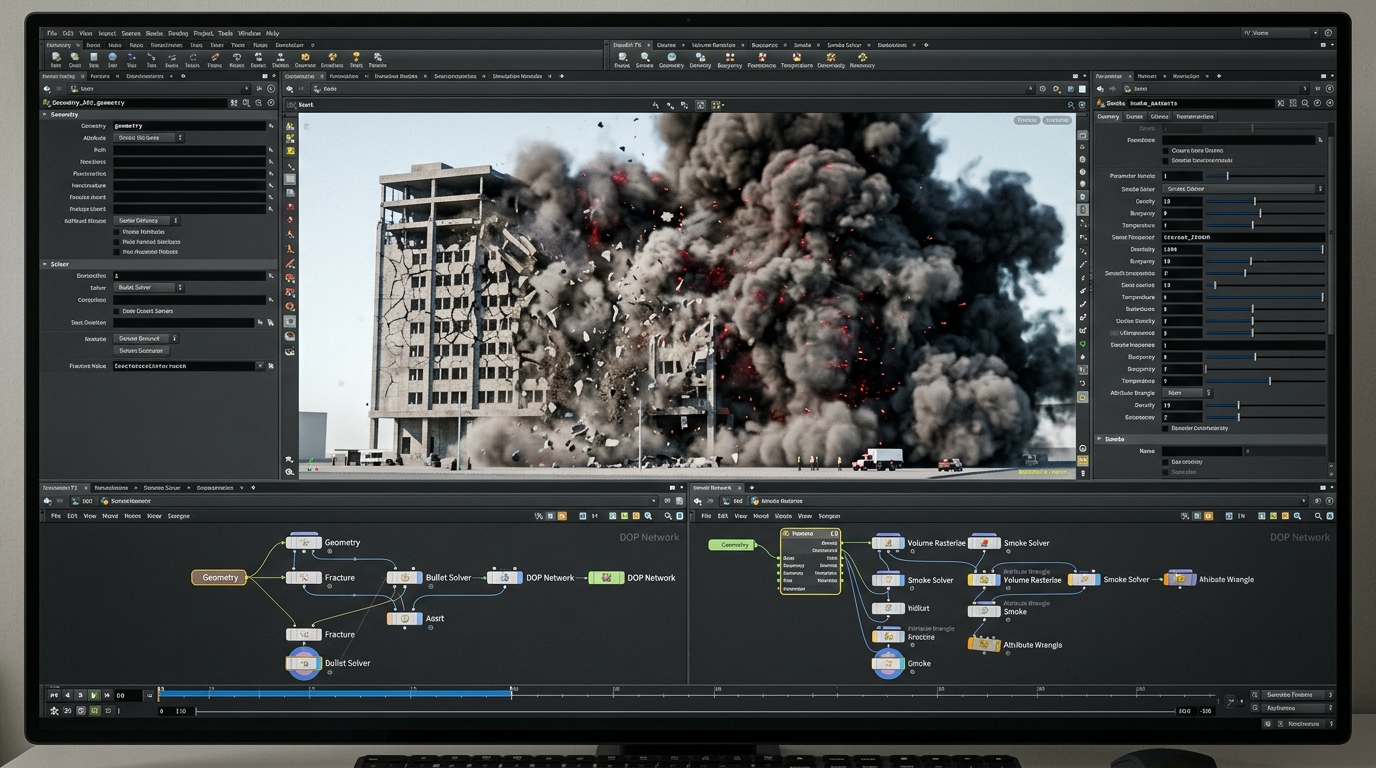Adjust the last slider showing value 2
This screenshot has height=768, width=1376.
pyautogui.click(x=1264, y=417)
